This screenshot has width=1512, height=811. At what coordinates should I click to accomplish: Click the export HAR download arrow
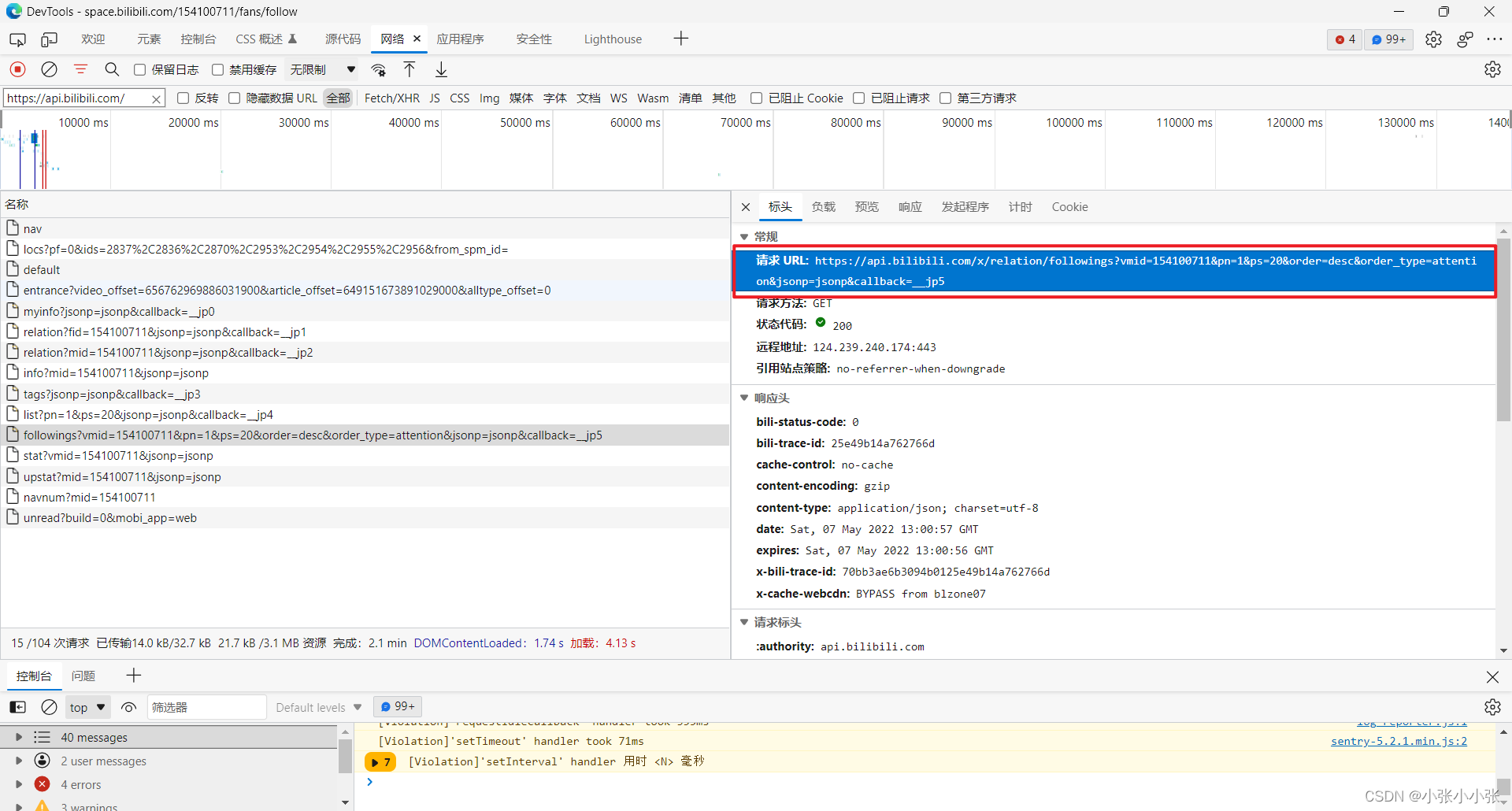tap(441, 69)
